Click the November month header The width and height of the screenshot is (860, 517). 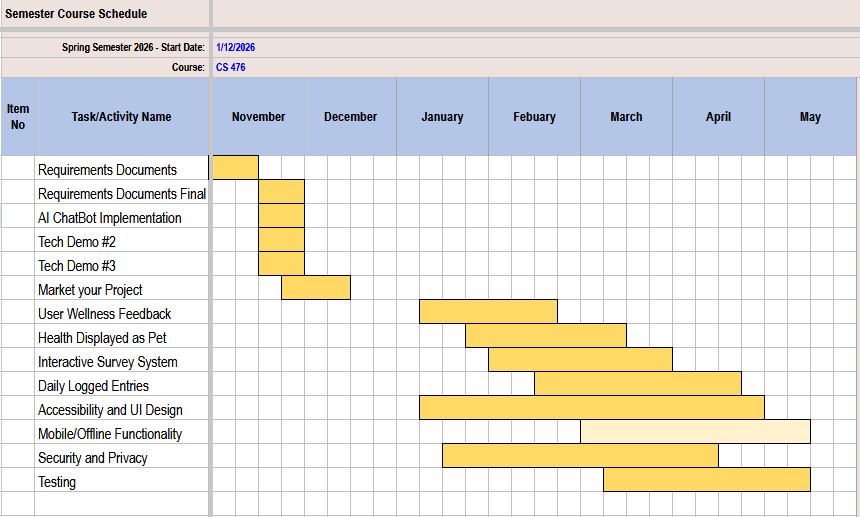pyautogui.click(x=258, y=117)
